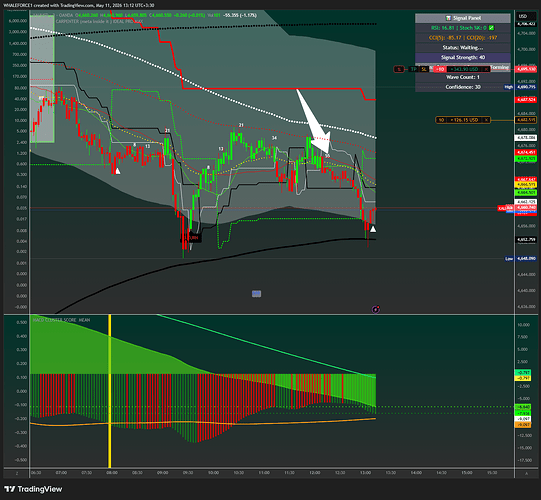Click the purple replay marker icon on the chart
Image resolution: width=541 pixels, height=500 pixels.
(376, 309)
